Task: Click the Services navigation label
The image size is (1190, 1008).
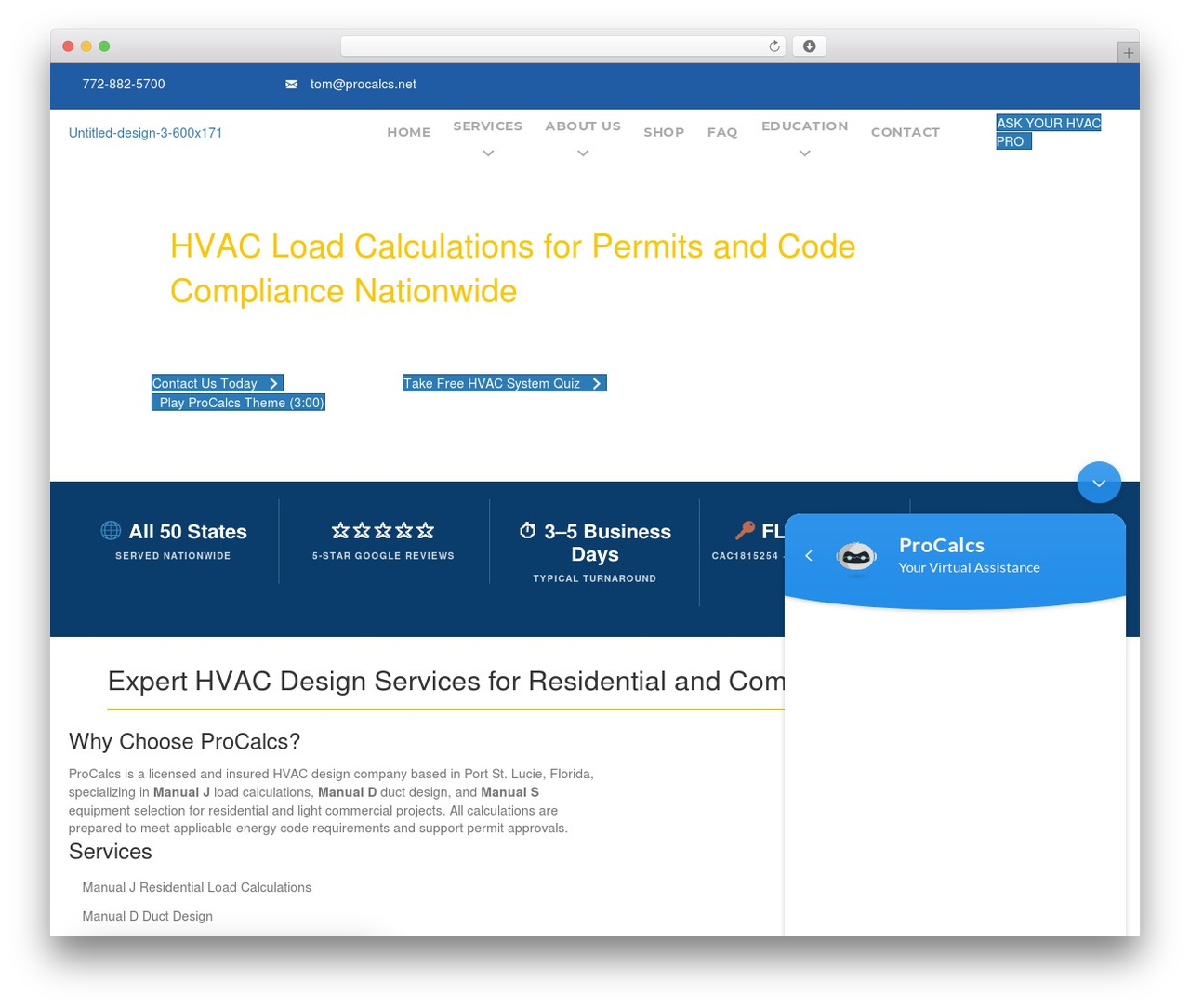Action: [x=488, y=126]
